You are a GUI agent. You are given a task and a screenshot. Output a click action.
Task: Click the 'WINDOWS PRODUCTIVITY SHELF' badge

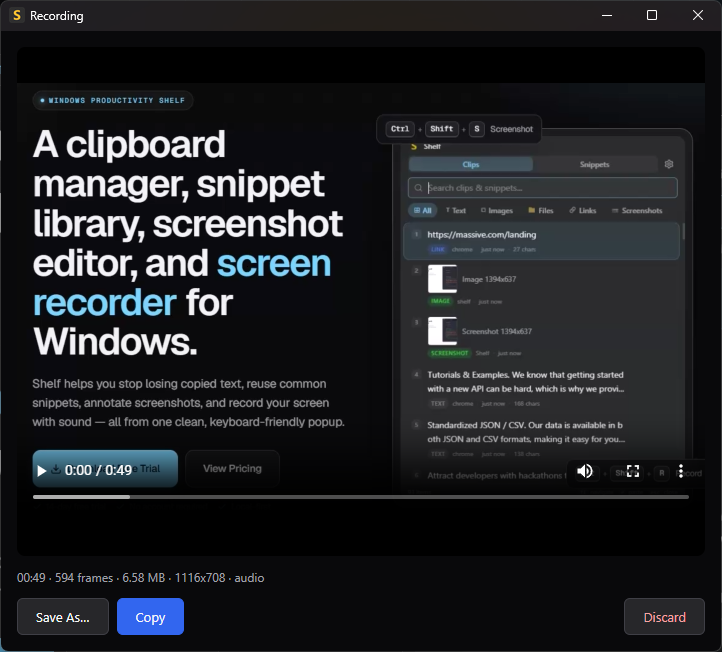coord(113,100)
